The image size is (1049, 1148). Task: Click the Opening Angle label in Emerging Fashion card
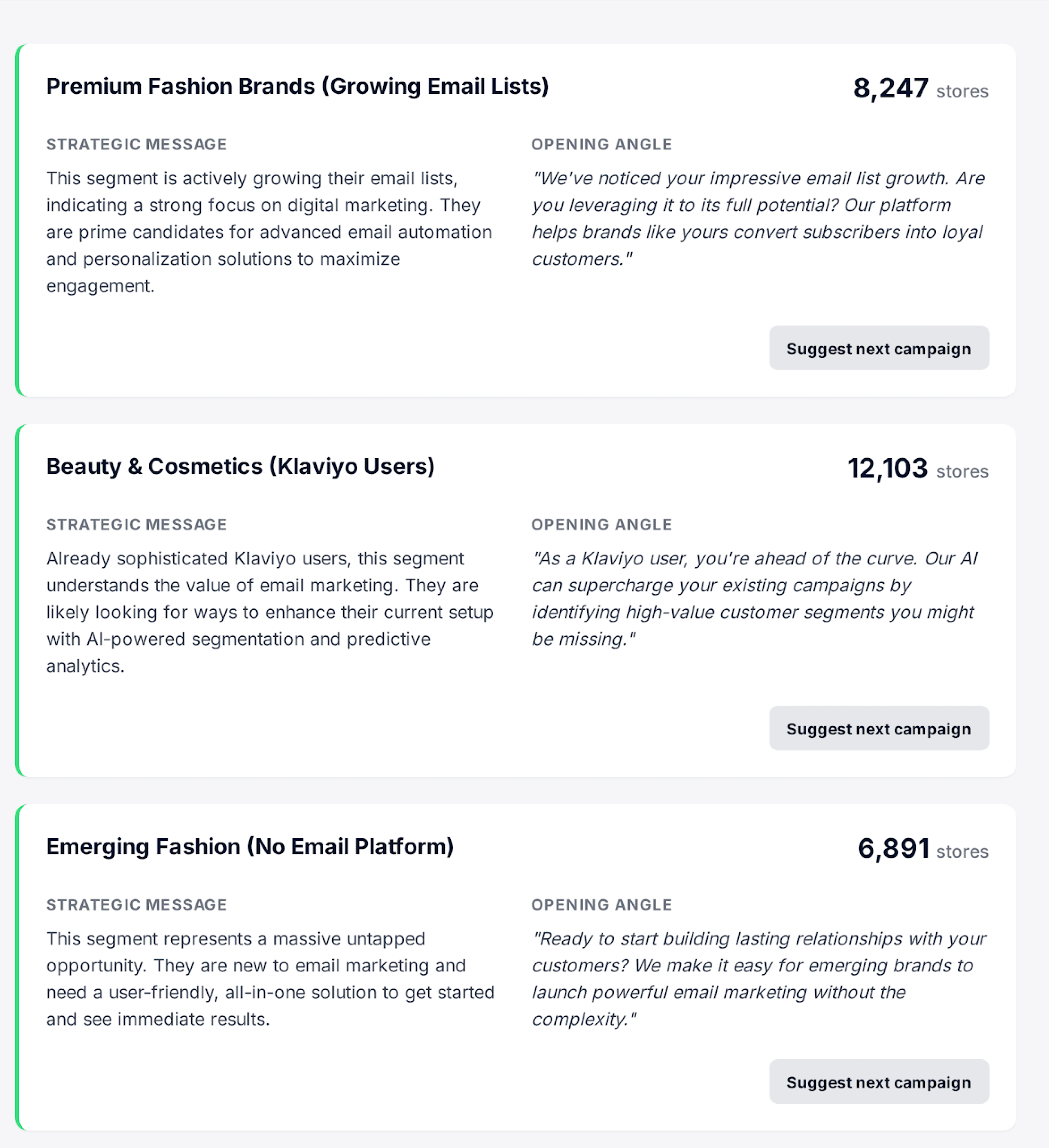coord(601,905)
